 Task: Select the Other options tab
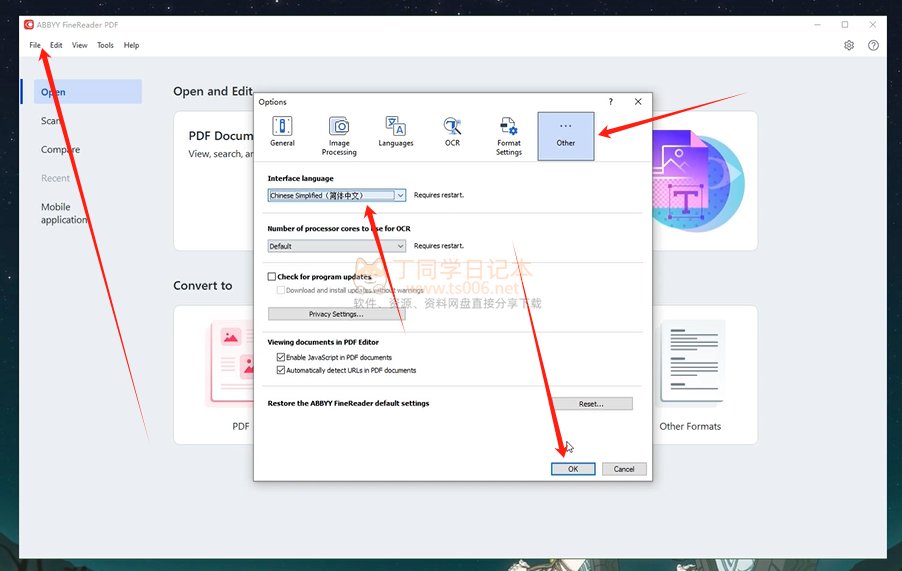(565, 136)
